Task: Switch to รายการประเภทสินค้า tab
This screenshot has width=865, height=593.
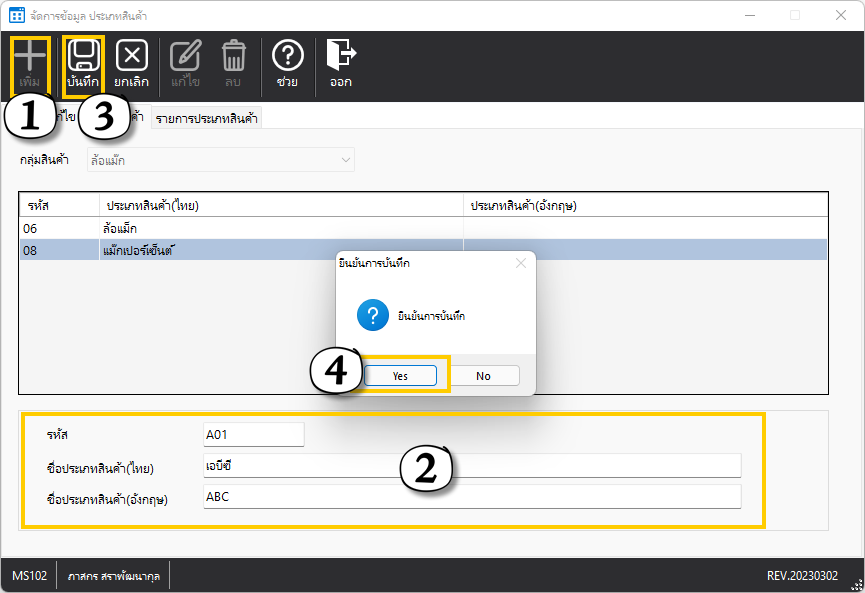Action: pyautogui.click(x=206, y=118)
